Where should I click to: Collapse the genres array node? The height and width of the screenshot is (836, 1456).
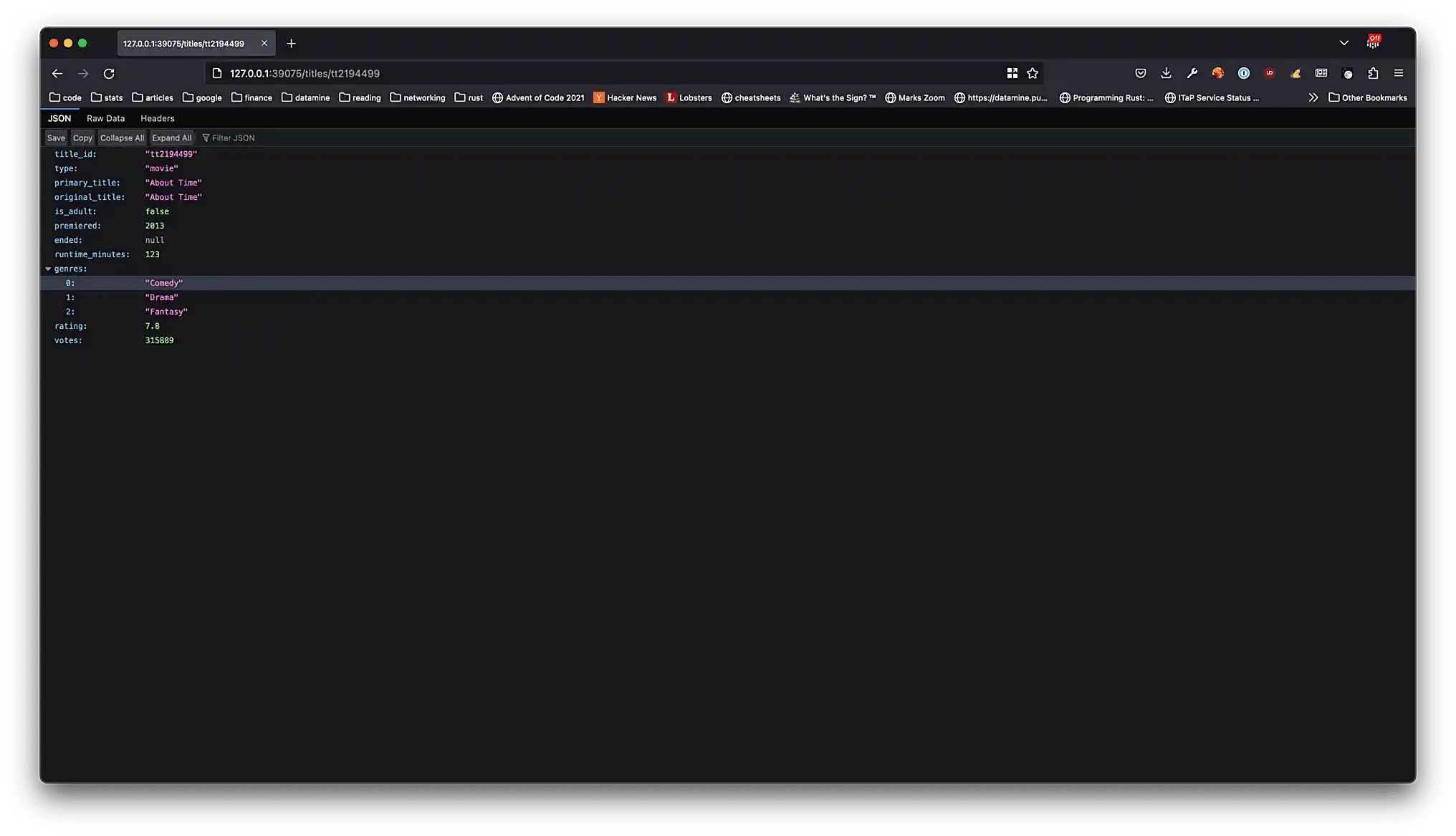(x=48, y=269)
